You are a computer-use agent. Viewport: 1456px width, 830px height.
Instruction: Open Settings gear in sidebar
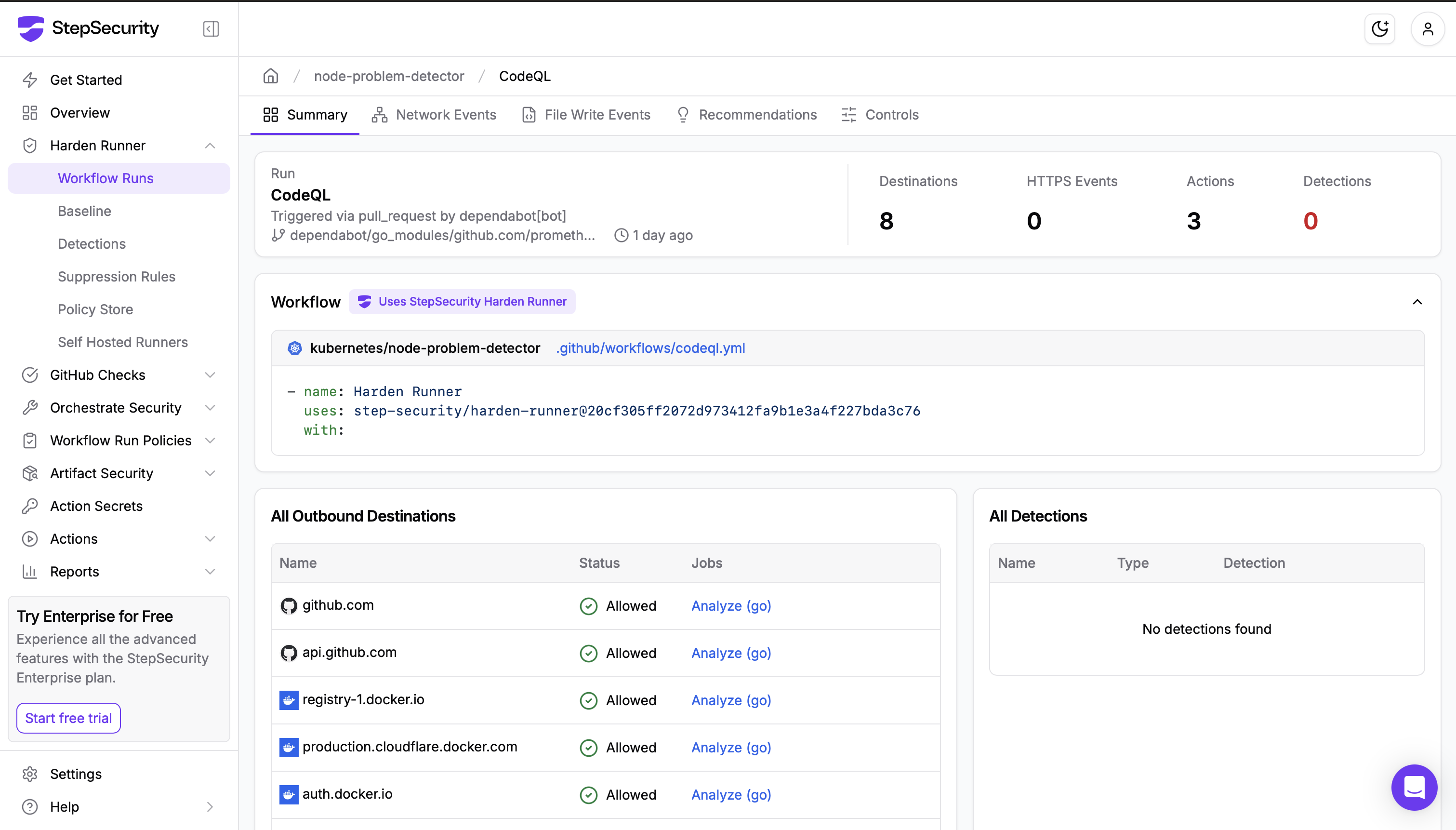point(29,774)
